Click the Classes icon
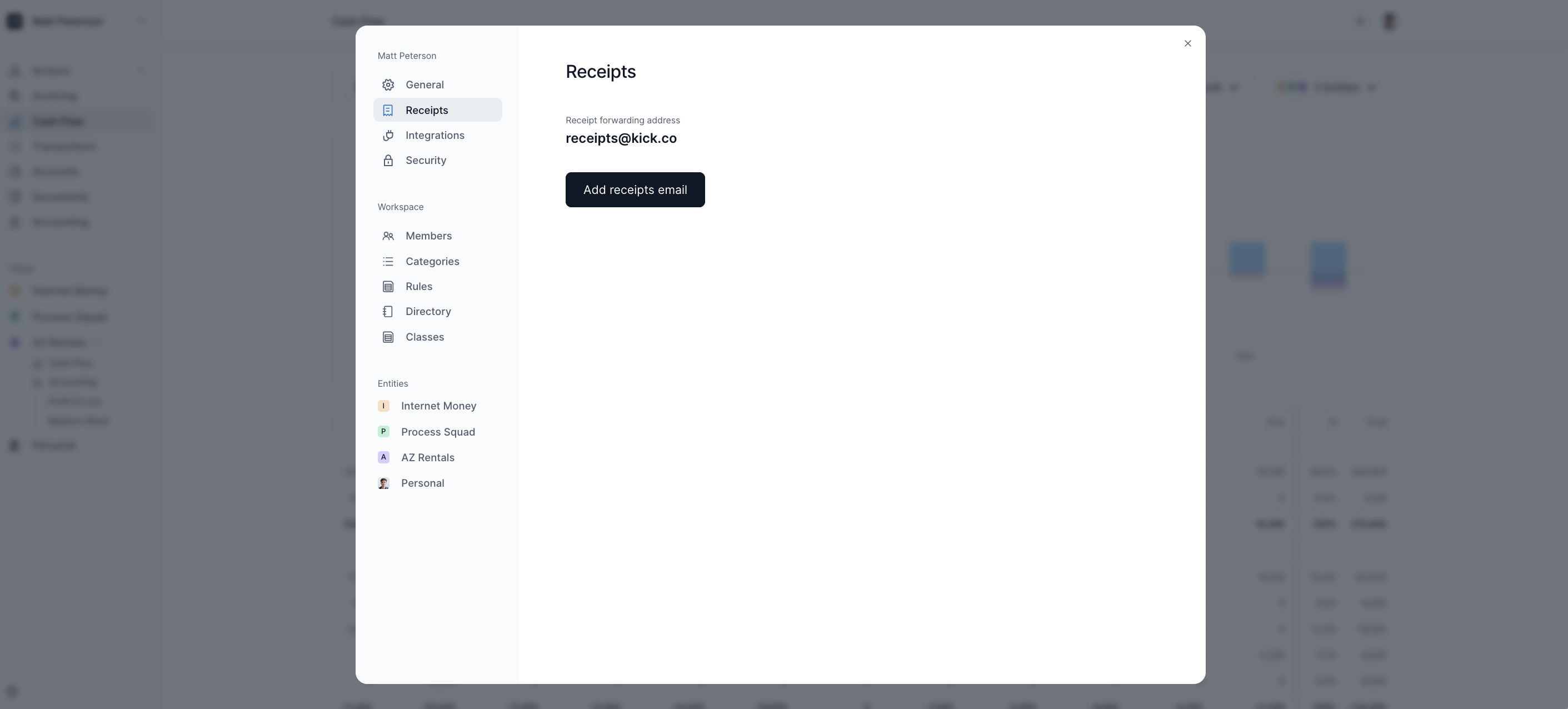The height and width of the screenshot is (709, 1568). tap(389, 337)
